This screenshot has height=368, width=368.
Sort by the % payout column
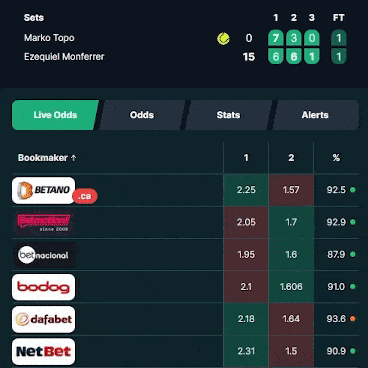336,158
